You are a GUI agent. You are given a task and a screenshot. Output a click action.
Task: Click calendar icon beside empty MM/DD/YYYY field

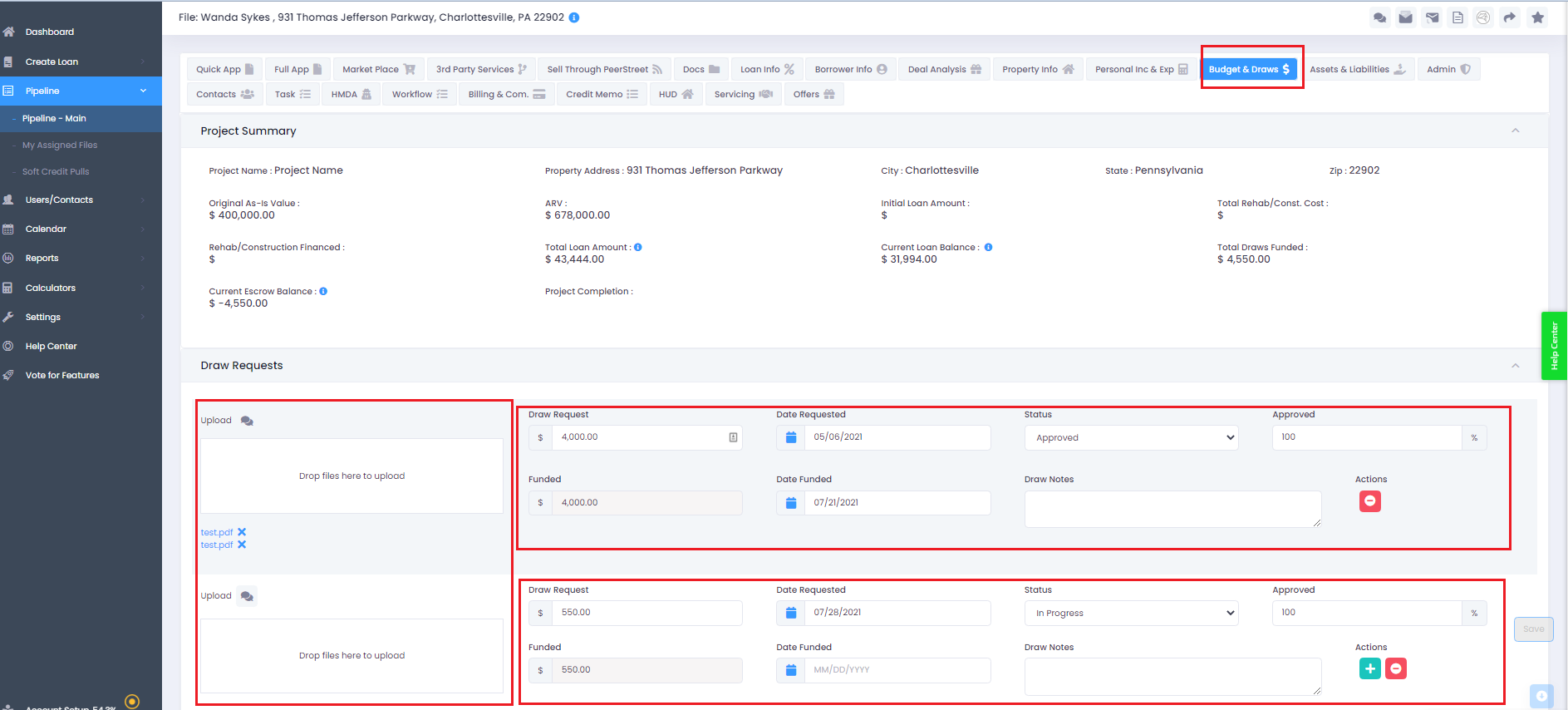(x=791, y=670)
